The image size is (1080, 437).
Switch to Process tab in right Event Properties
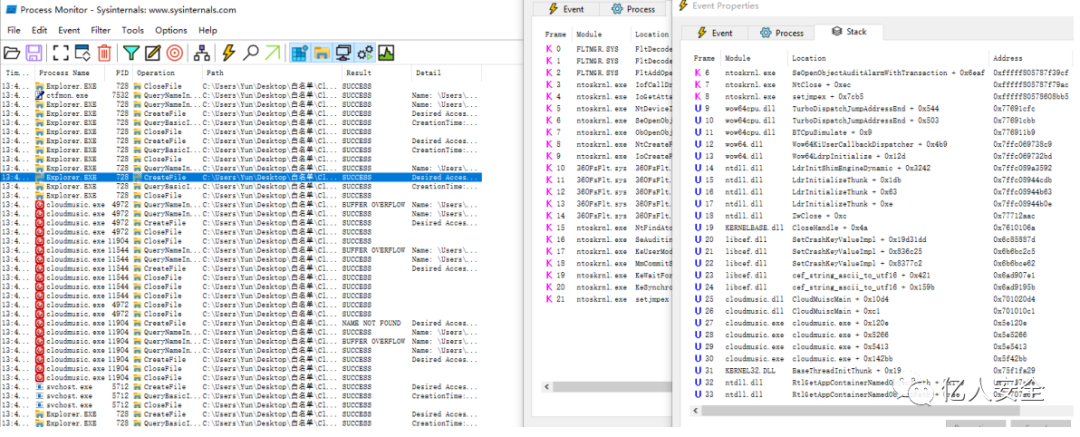[781, 32]
